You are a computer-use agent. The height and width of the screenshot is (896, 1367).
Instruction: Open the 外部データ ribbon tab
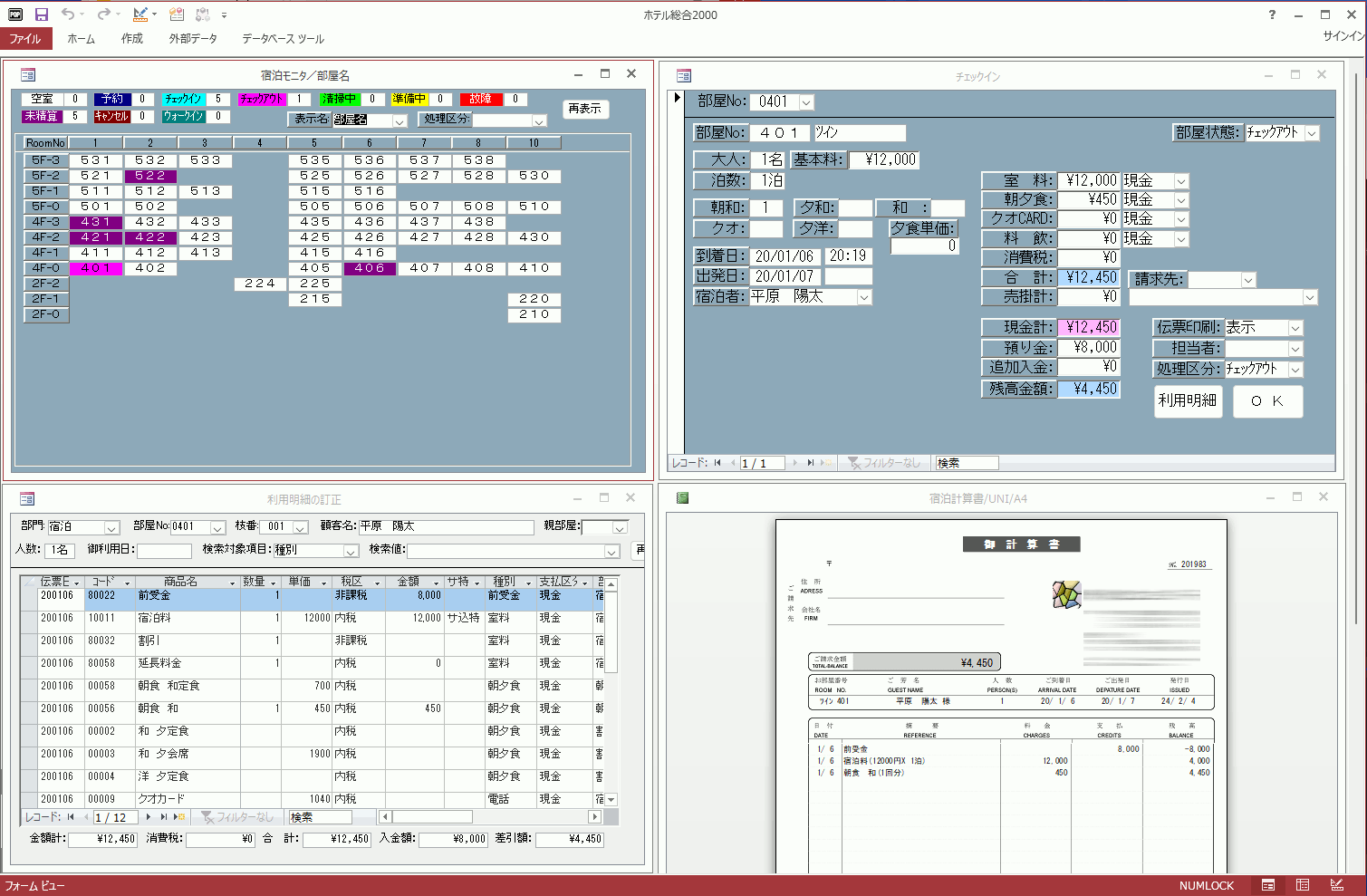(x=193, y=39)
